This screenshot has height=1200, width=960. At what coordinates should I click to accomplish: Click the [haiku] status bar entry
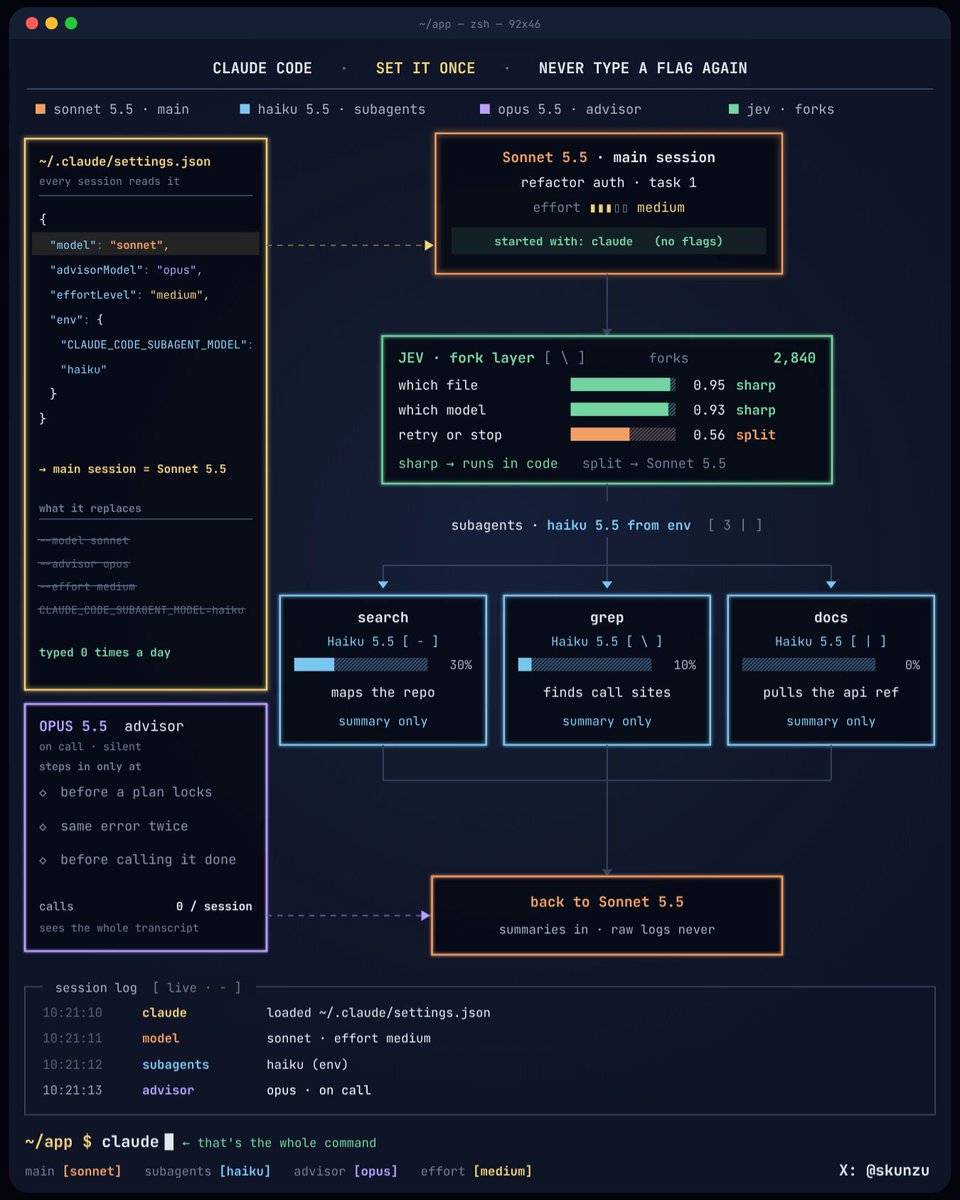(x=247, y=1171)
